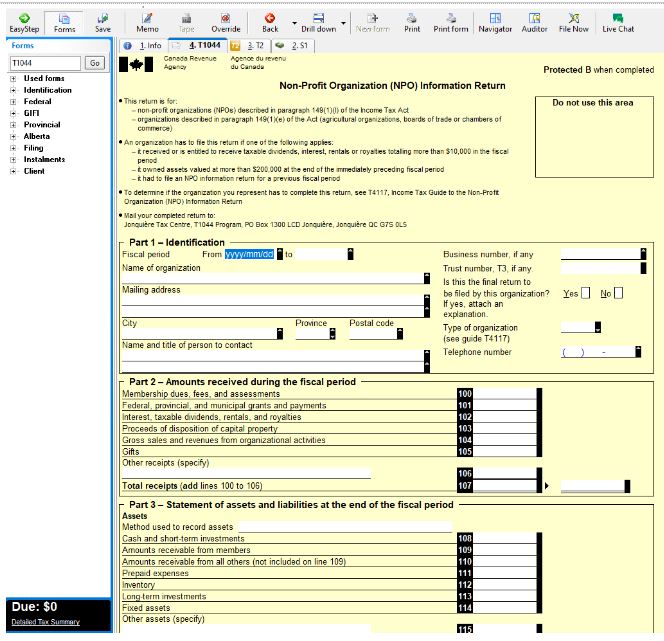Image resolution: width=664 pixels, height=641 pixels.
Task: Expand the Used forms tree node
Action: tap(13, 79)
